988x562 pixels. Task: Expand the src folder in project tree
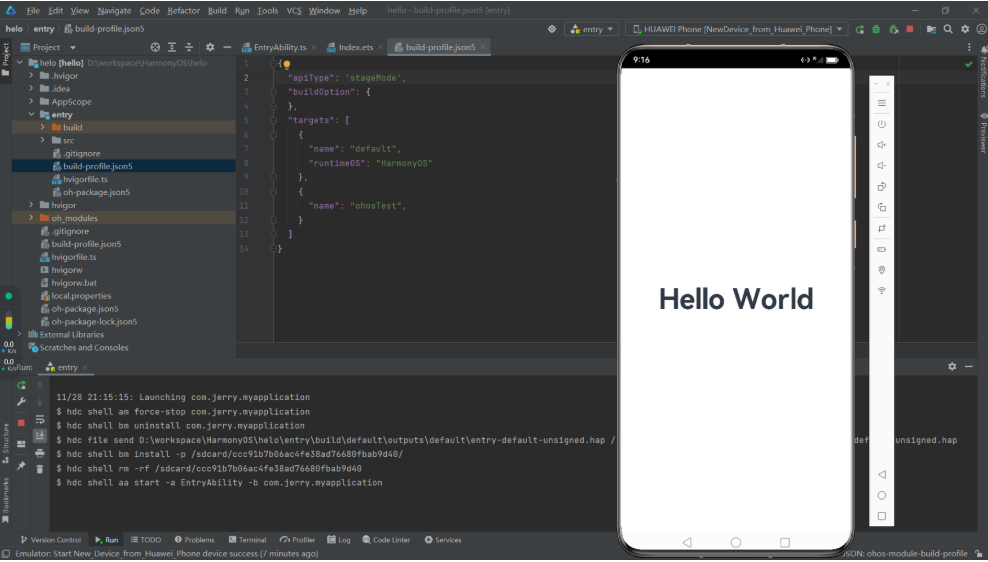point(43,140)
